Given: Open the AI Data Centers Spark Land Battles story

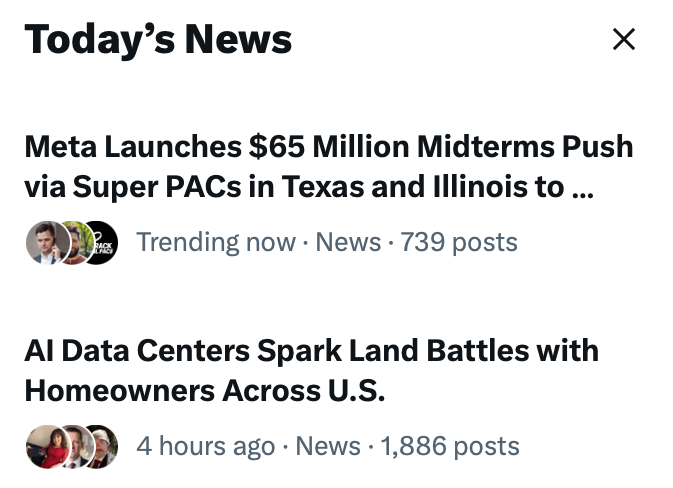Looking at the screenshot, I should pos(311,351).
